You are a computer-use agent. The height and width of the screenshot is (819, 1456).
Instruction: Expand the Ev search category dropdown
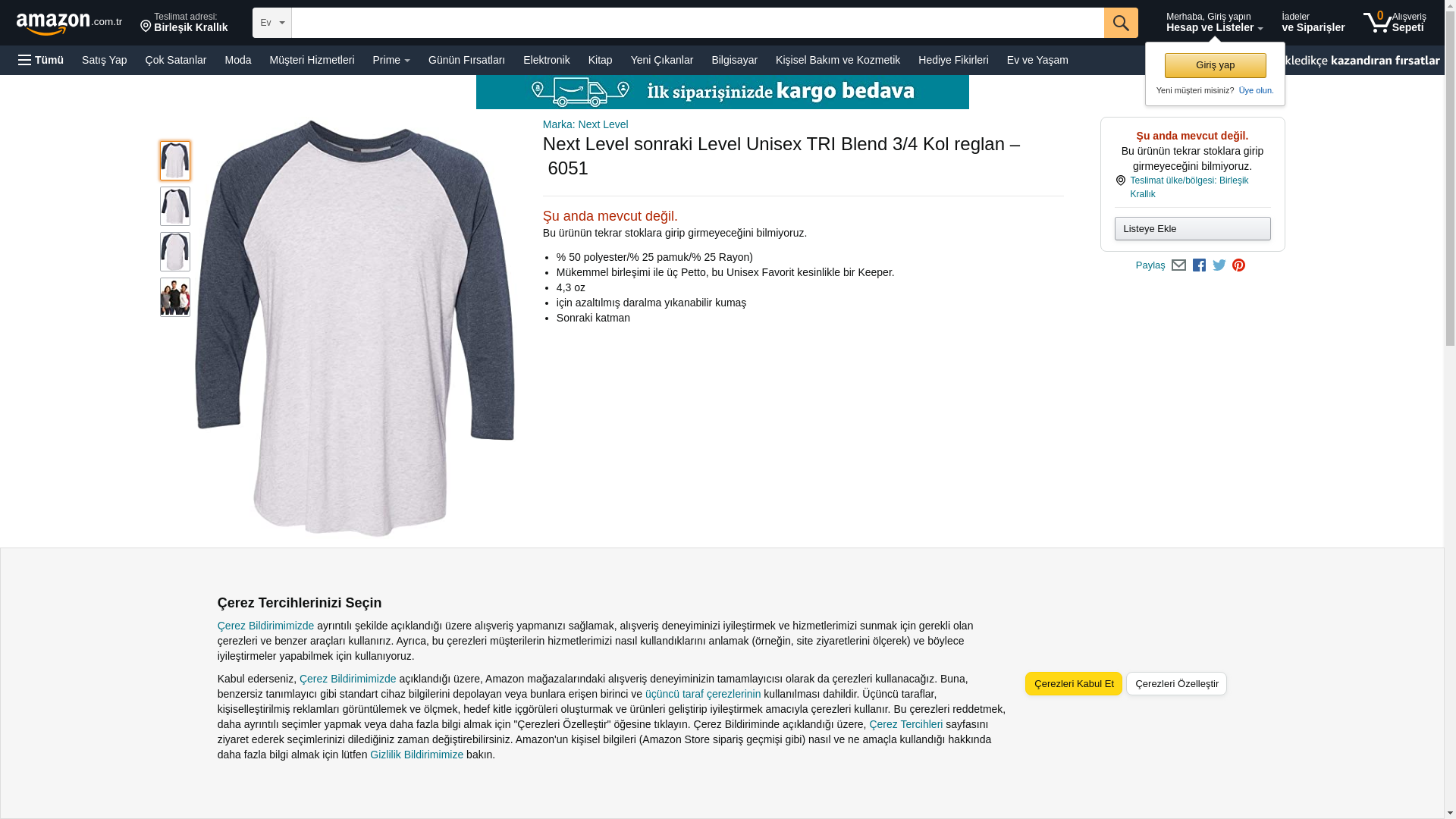[272, 23]
